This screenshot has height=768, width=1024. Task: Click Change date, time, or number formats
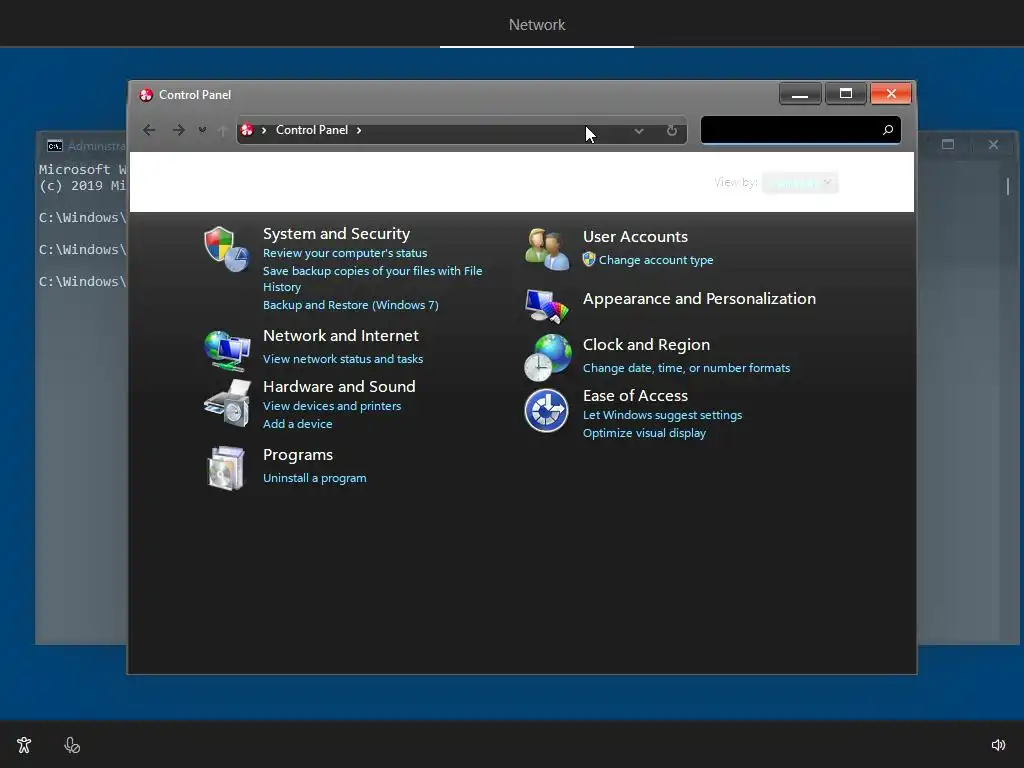[x=686, y=368]
